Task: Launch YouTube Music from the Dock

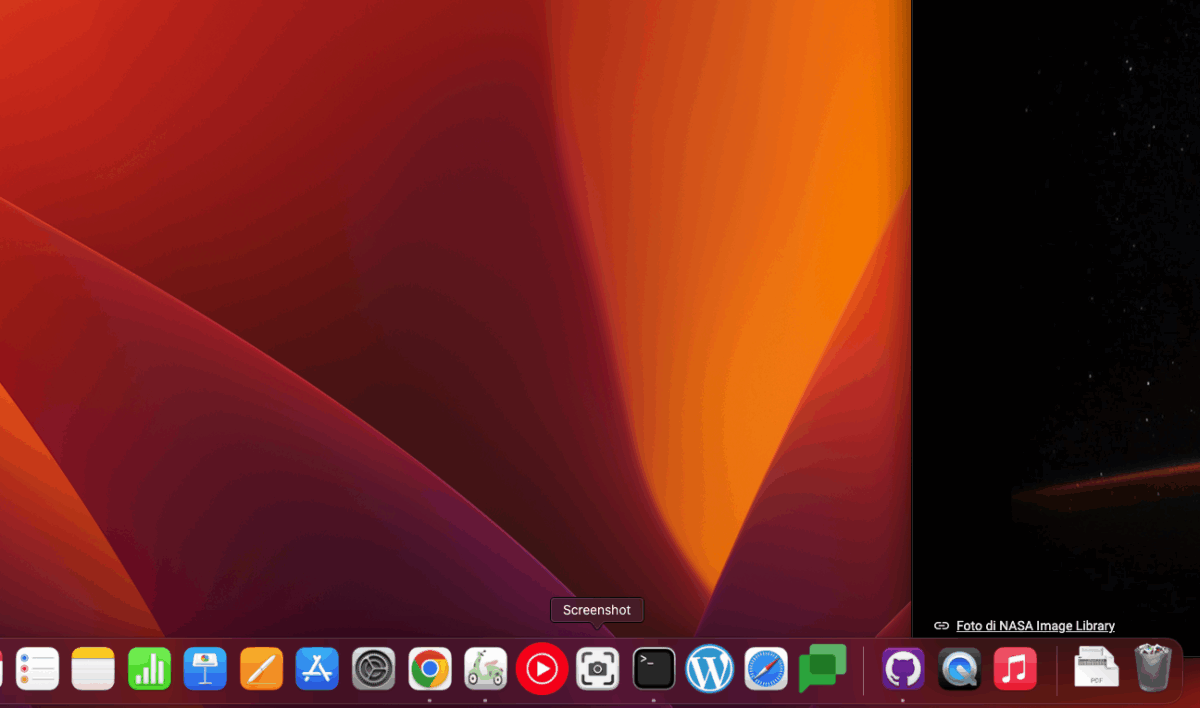Action: [542, 669]
